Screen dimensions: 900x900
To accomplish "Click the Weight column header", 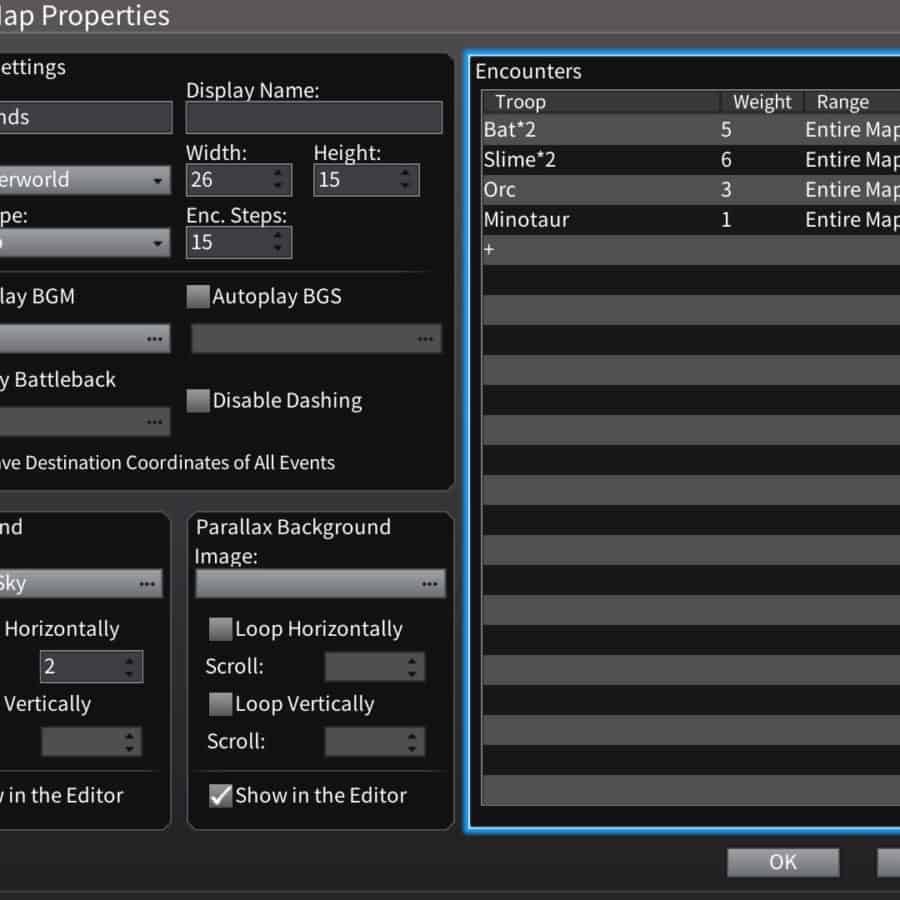I will [x=761, y=102].
